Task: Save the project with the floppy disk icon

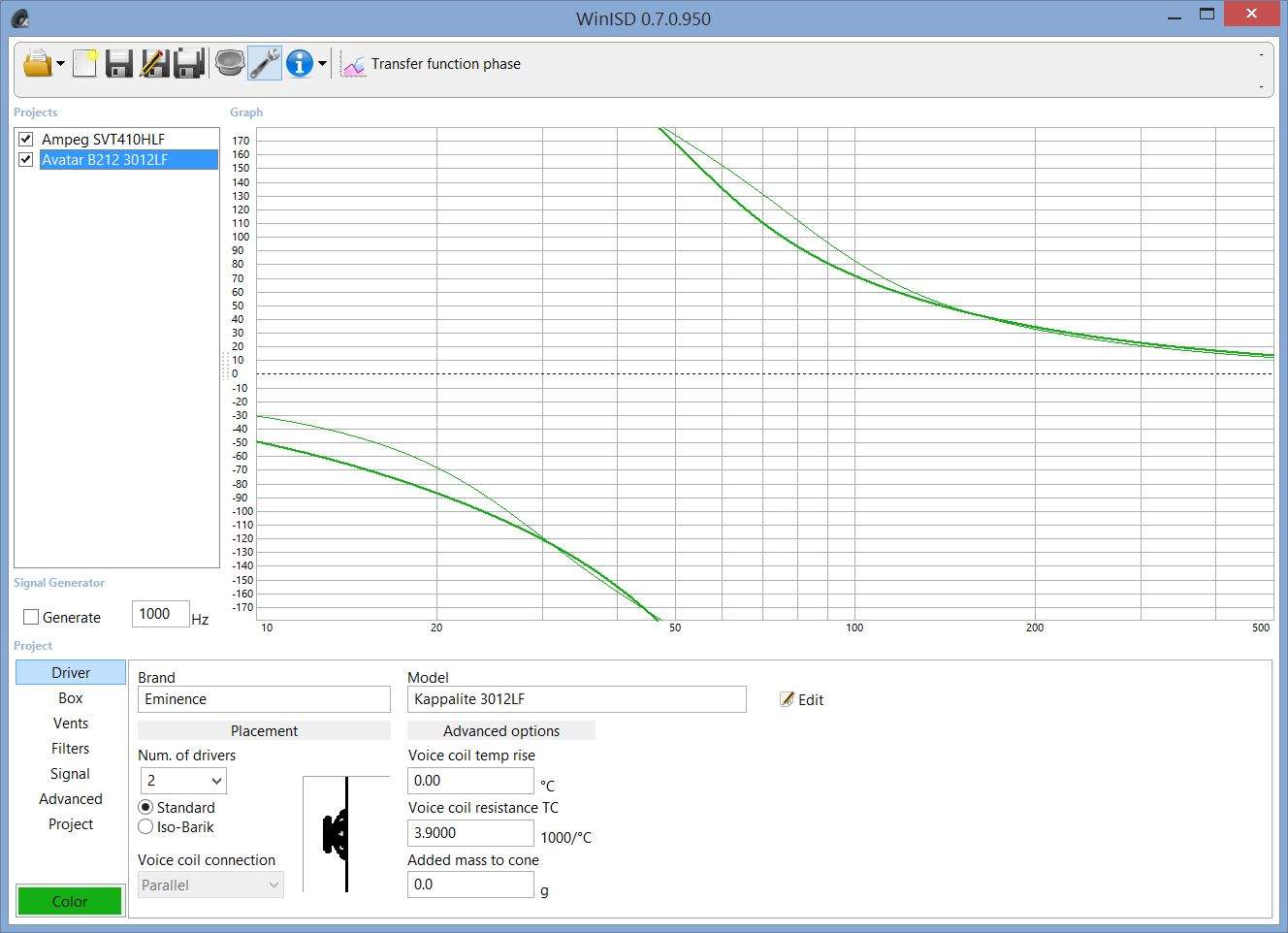Action: click(x=118, y=64)
